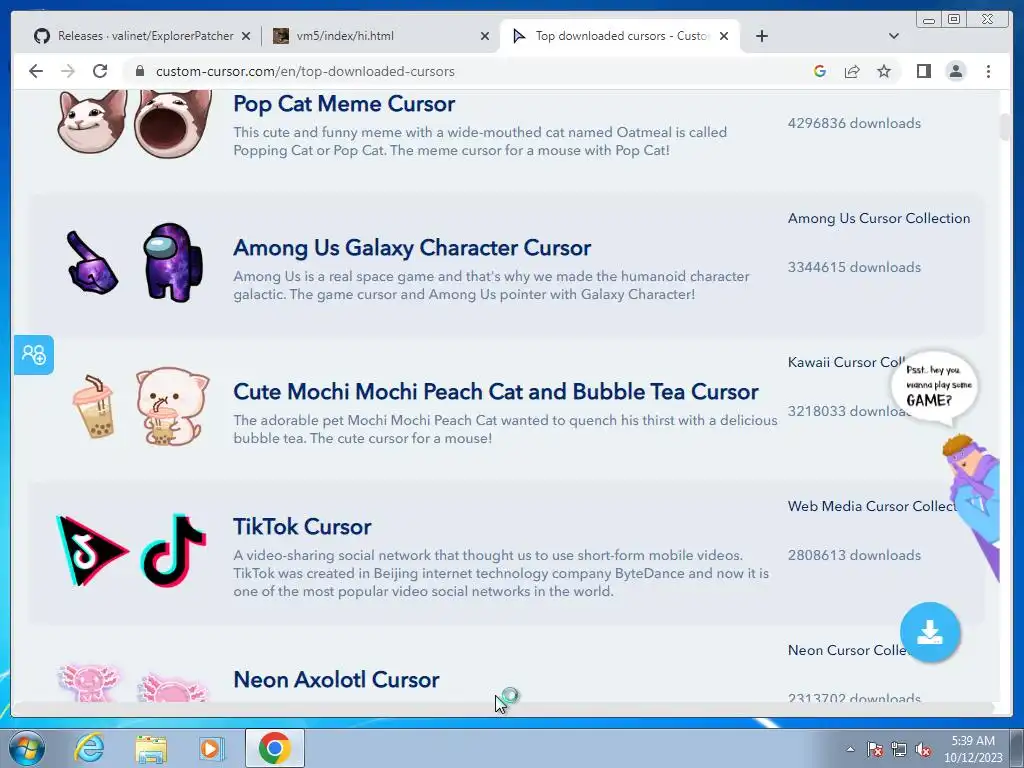Click the horizontal scrollbar at page bottom
Image resolution: width=1024 pixels, height=768 pixels.
point(503,708)
